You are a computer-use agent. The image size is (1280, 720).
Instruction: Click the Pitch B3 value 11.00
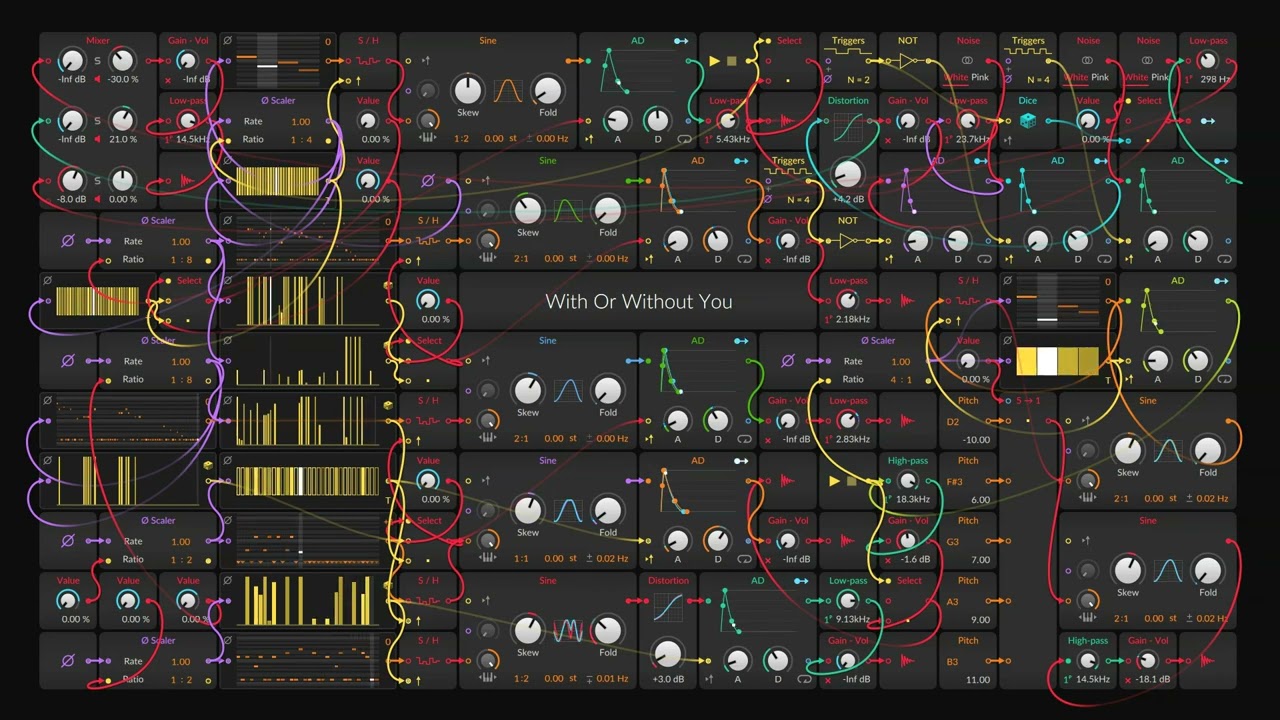coord(978,680)
